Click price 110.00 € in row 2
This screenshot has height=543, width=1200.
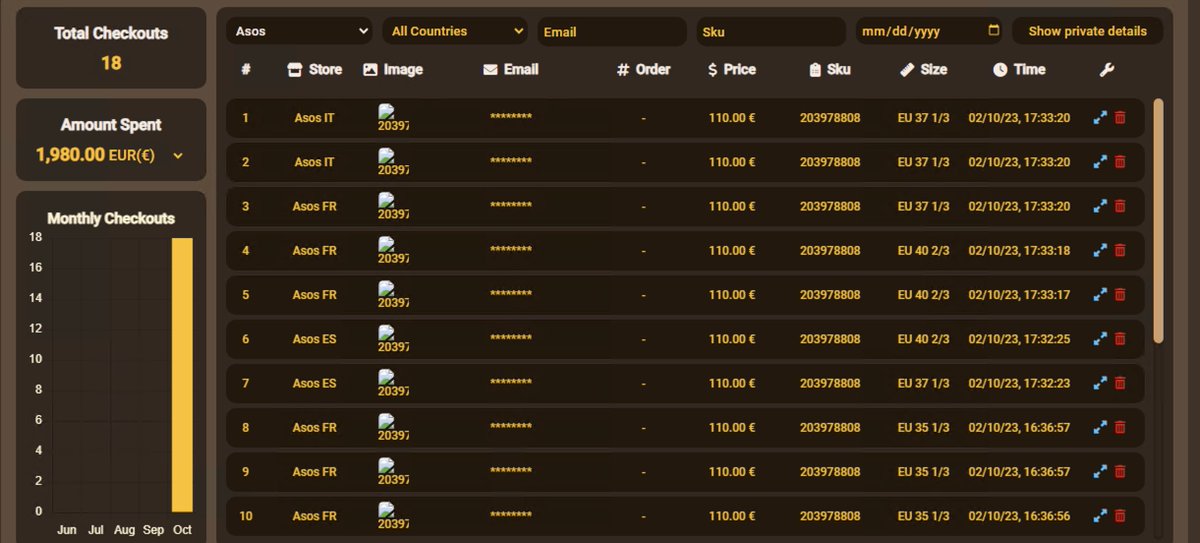click(731, 162)
